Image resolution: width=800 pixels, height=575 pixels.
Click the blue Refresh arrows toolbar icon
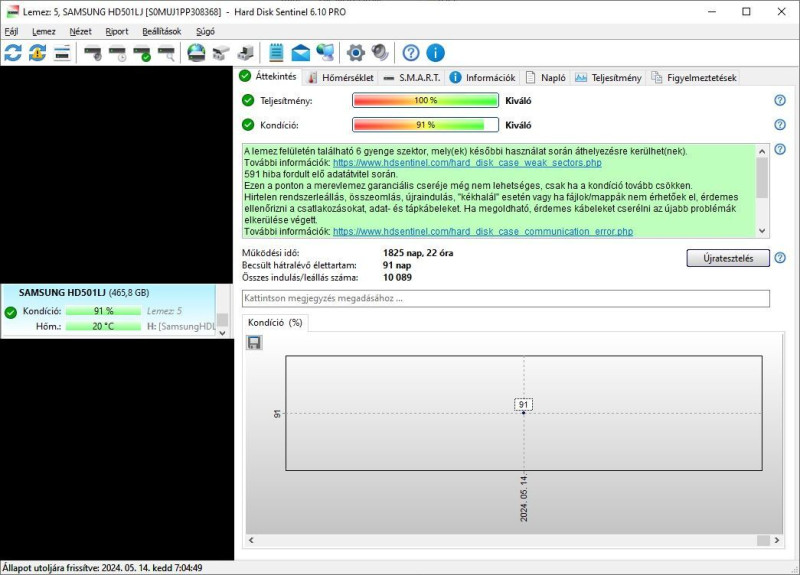coord(13,53)
